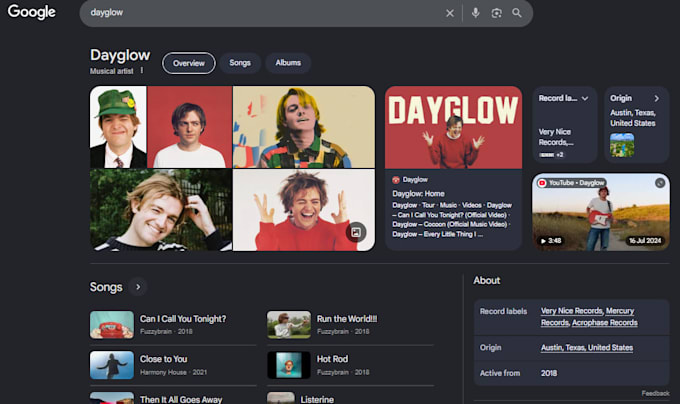
Task: Expand the Record label card chevron
Action: 585,98
